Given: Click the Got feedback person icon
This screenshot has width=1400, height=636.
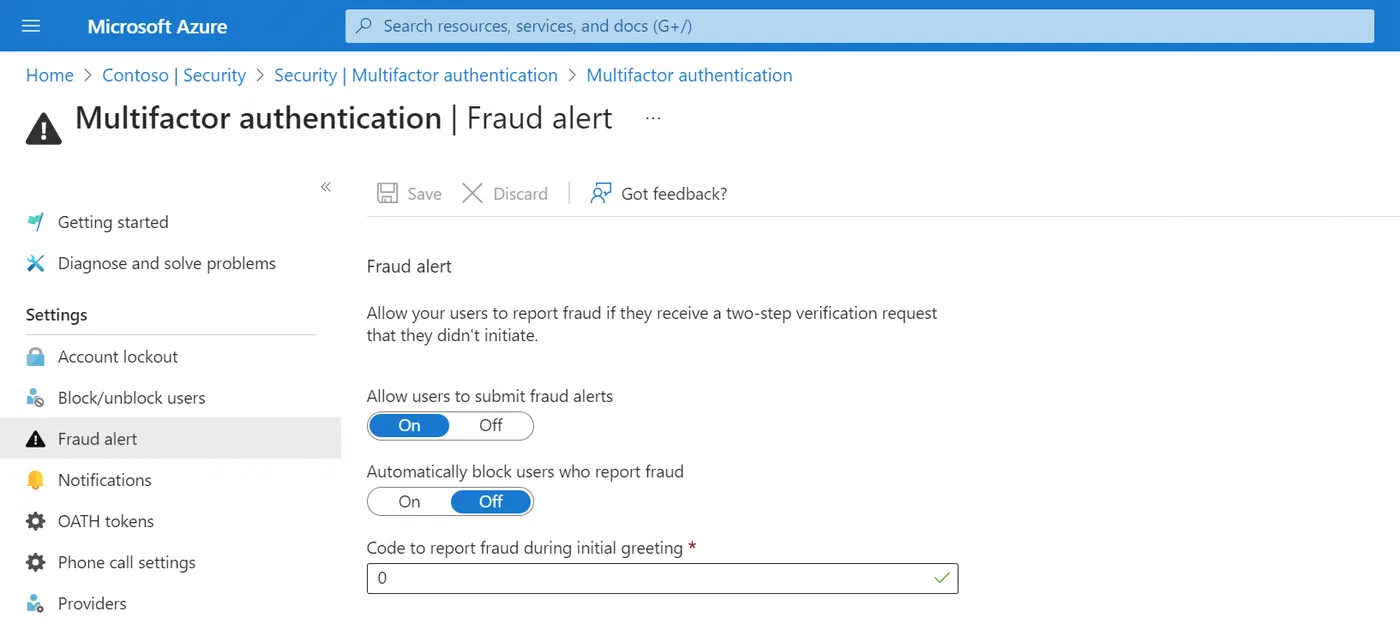Looking at the screenshot, I should tap(601, 193).
